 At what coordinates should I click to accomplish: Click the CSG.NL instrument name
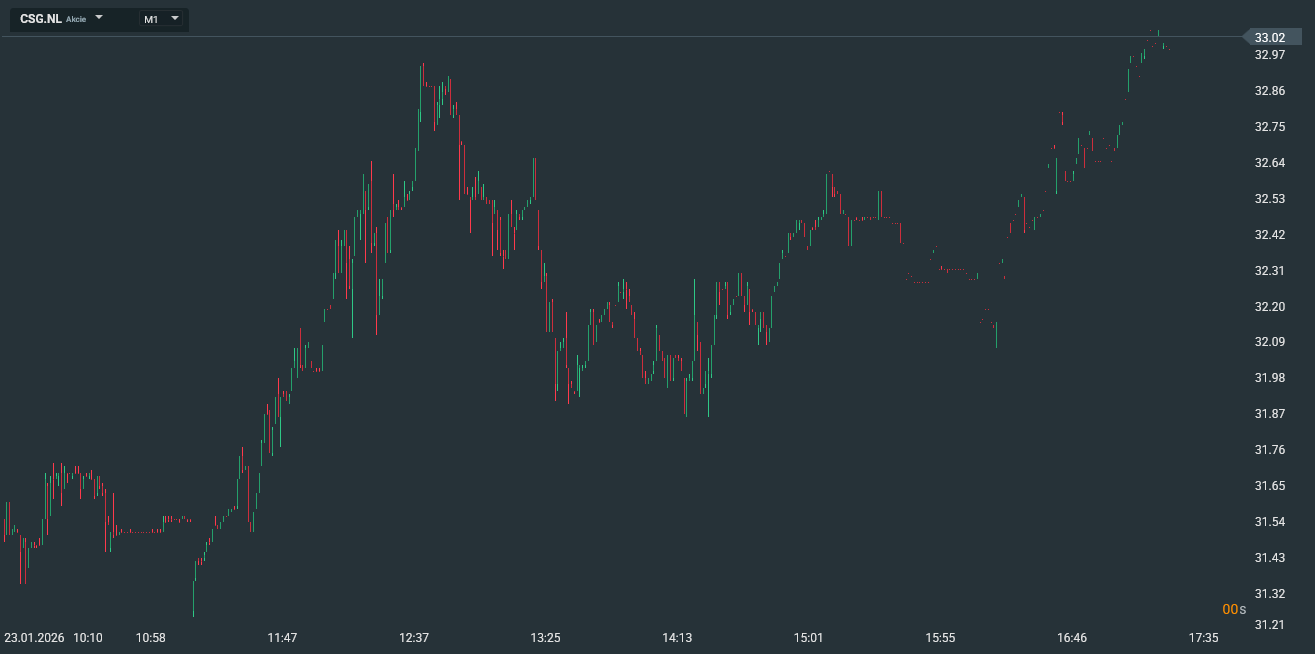[41, 19]
